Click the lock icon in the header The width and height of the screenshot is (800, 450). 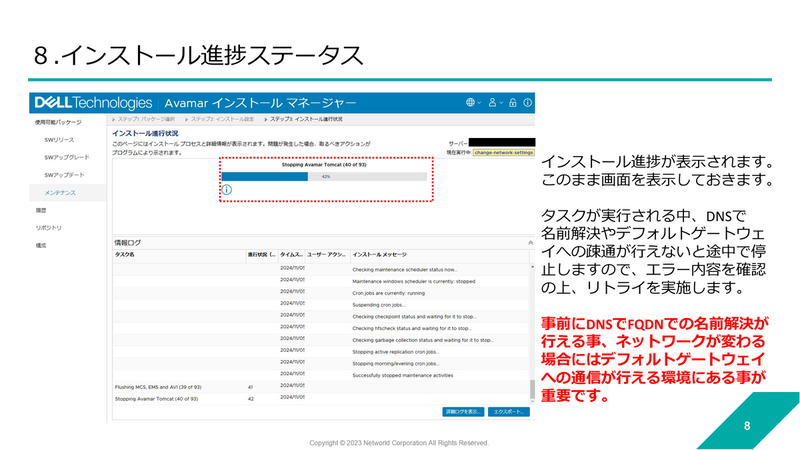[x=513, y=103]
